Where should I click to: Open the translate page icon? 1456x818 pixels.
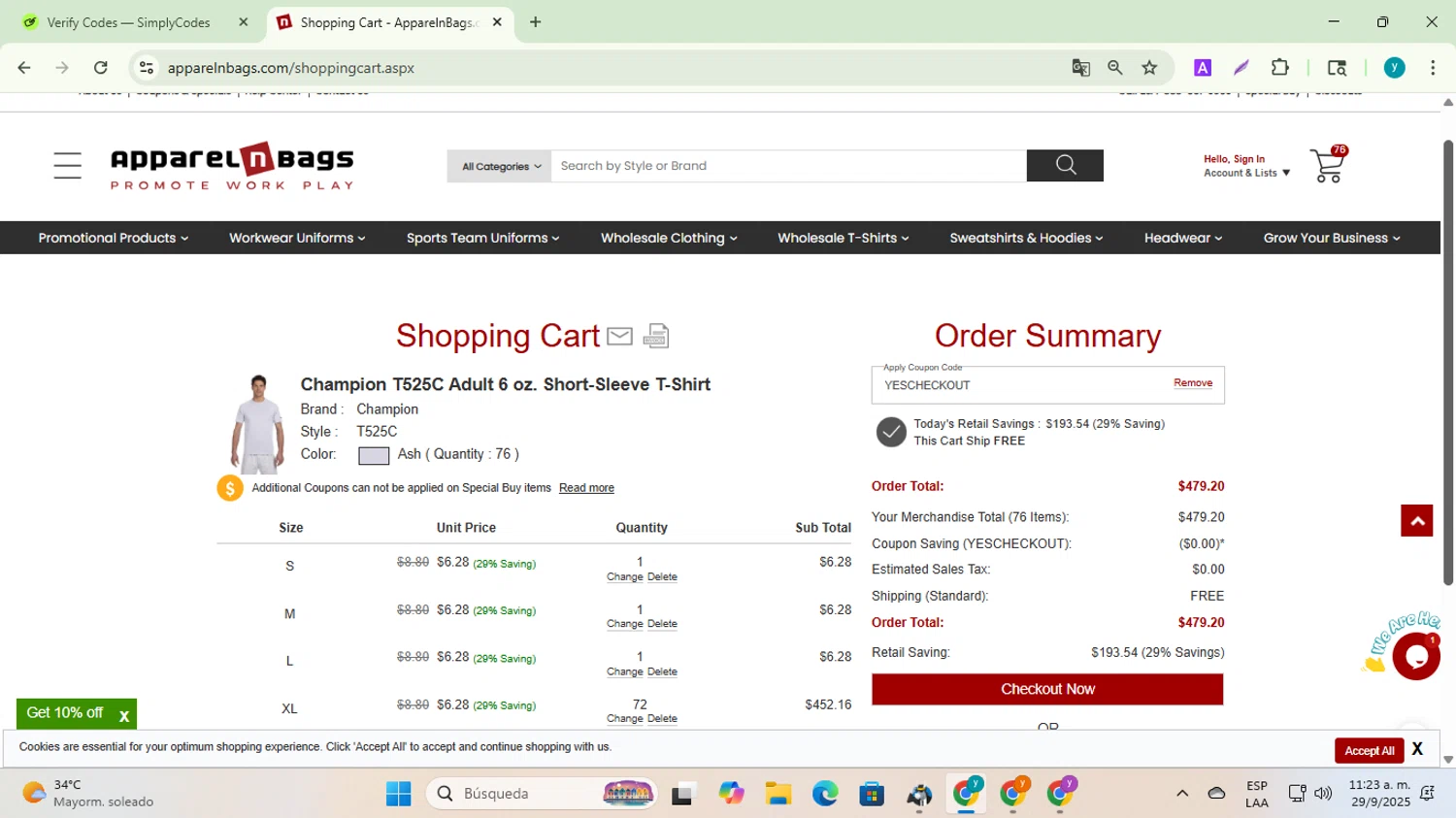coord(1080,68)
